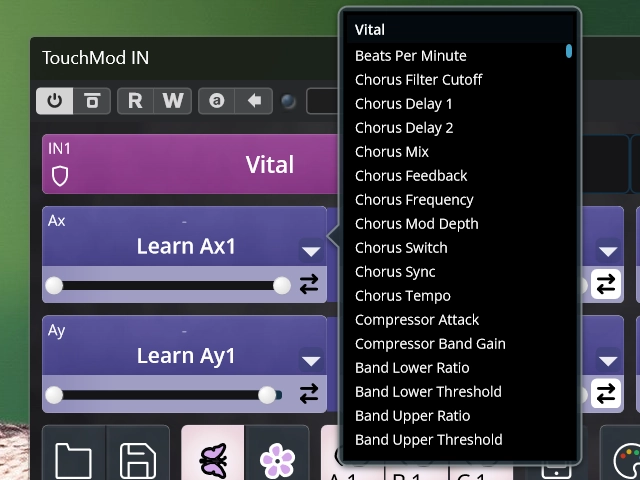Screen dimensions: 640x480
Task: Choose Chorus Filter Cutoff parameter
Action: click(460, 80)
